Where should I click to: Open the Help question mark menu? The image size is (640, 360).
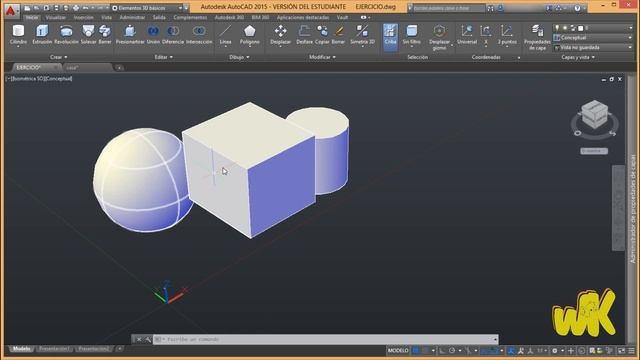(577, 8)
